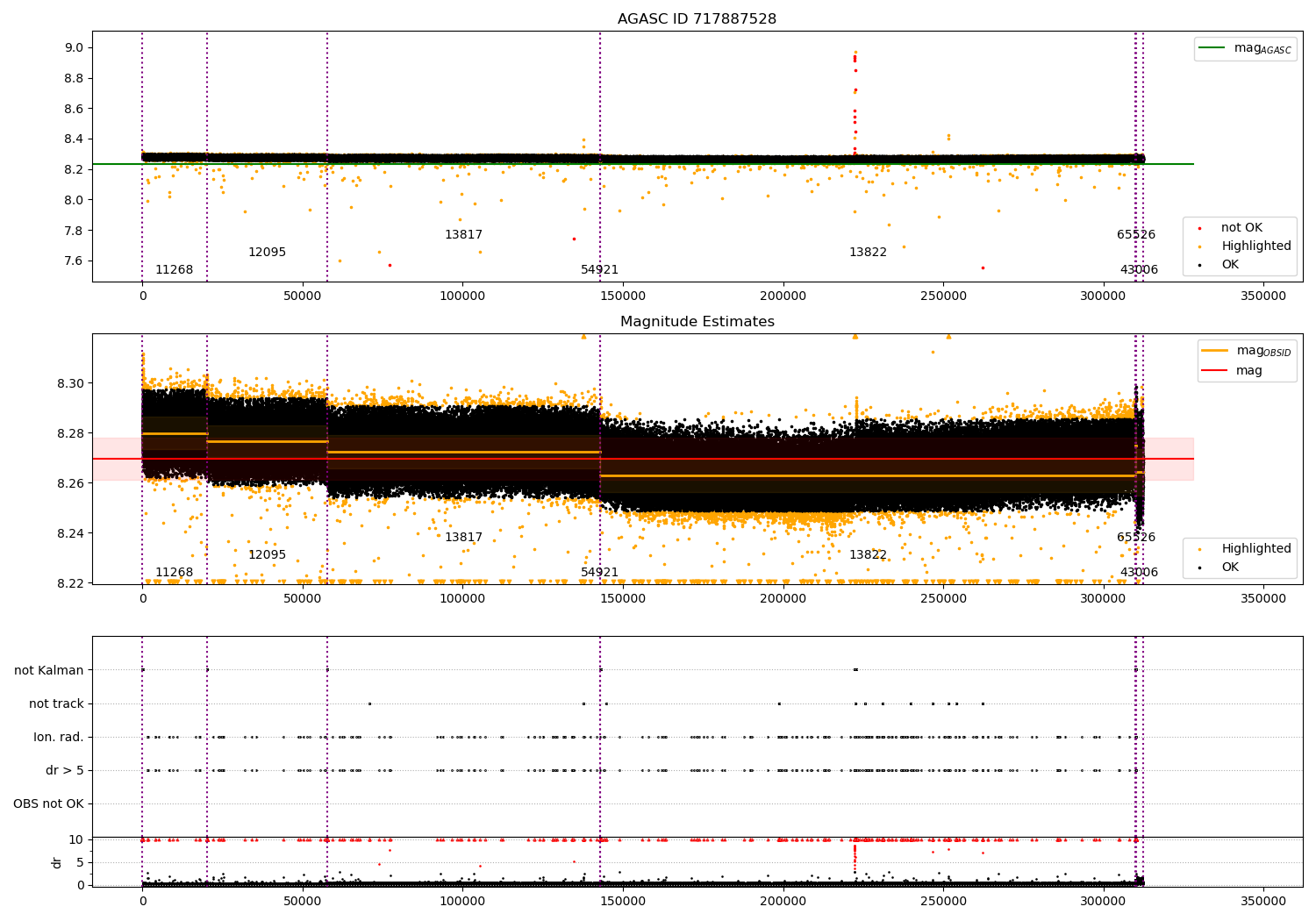The height and width of the screenshot is (921, 1316).
Task: Click the 8.22 y-axis tick label
Action: (71, 583)
